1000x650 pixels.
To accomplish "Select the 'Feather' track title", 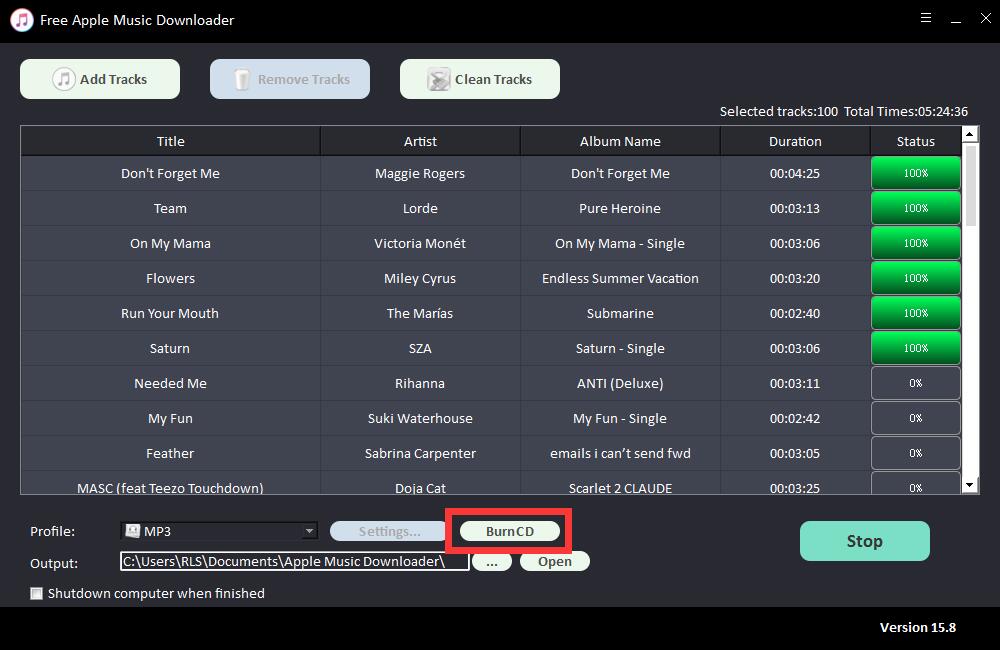I will [170, 454].
